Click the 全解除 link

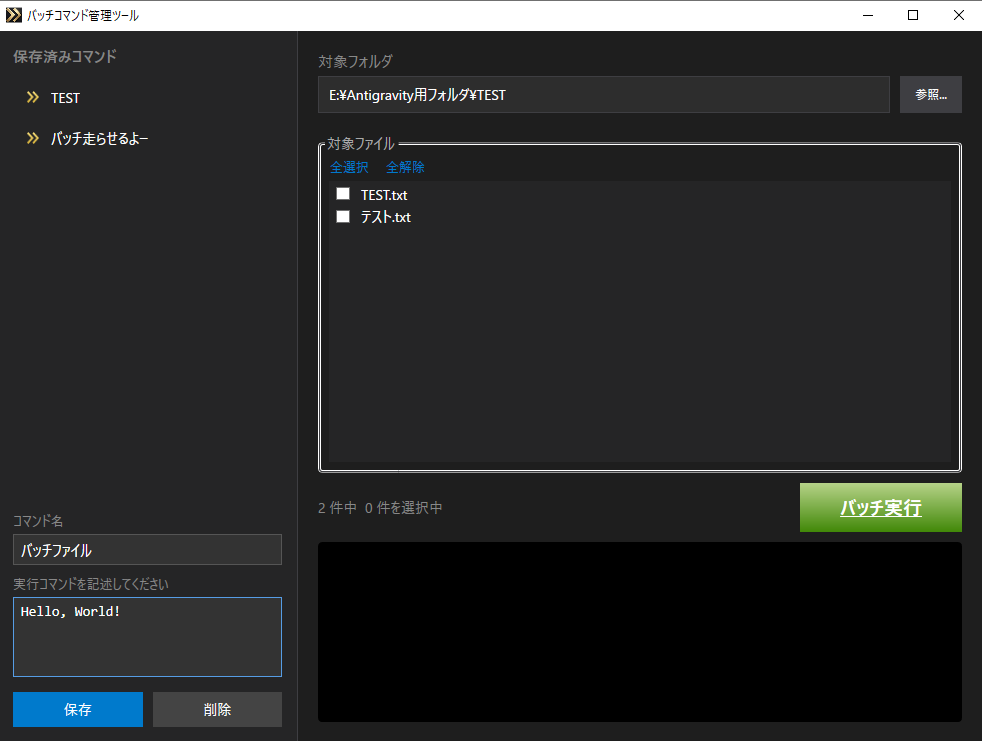405,167
